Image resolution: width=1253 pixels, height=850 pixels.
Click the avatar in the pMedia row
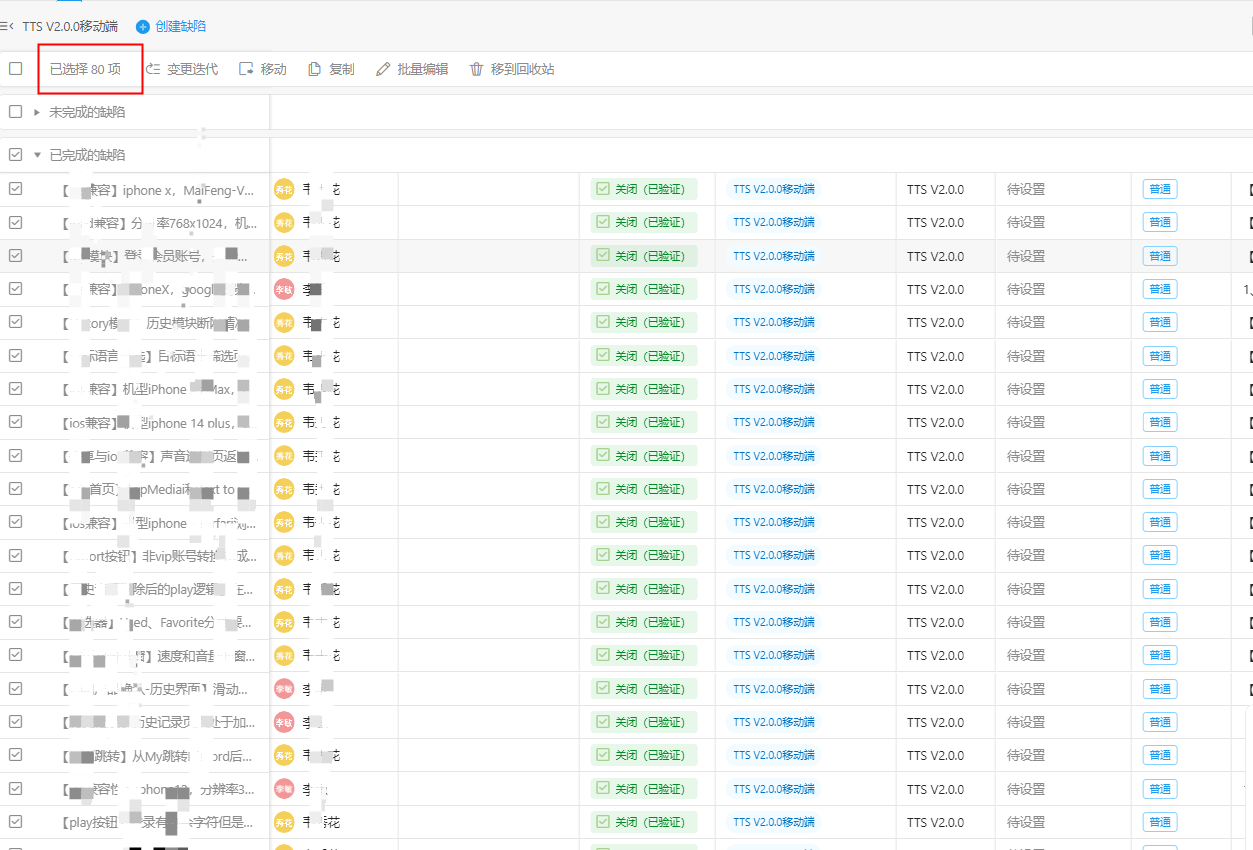click(x=284, y=489)
